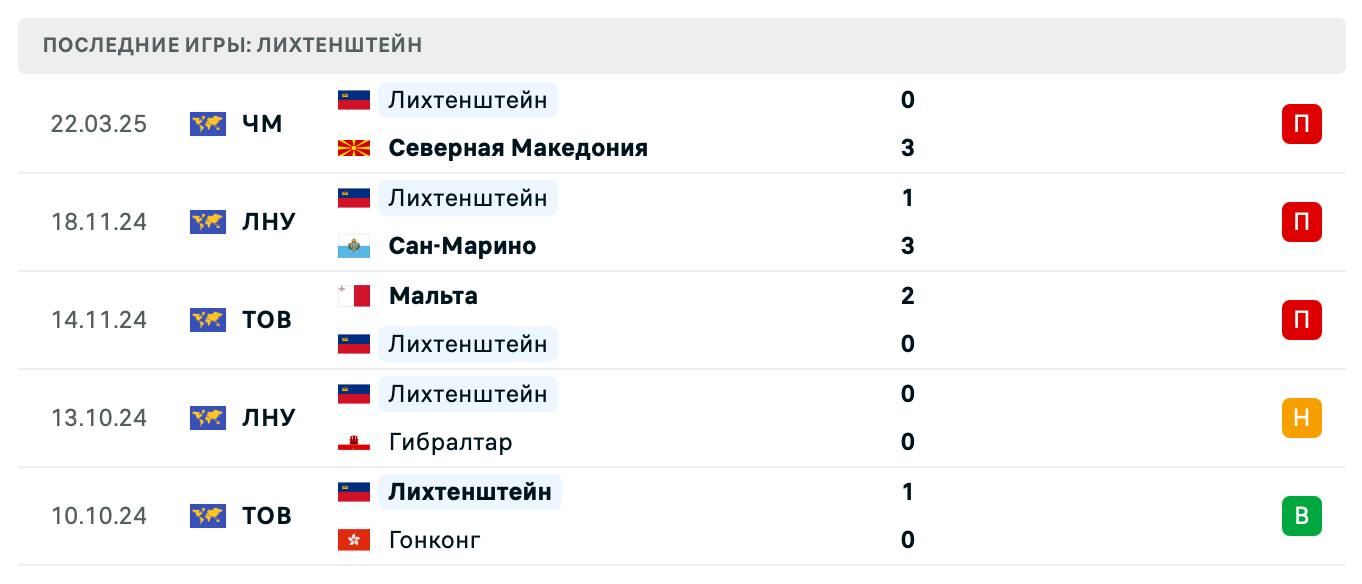Click the San Marino flag icon
The width and height of the screenshot is (1362, 584).
(354, 246)
